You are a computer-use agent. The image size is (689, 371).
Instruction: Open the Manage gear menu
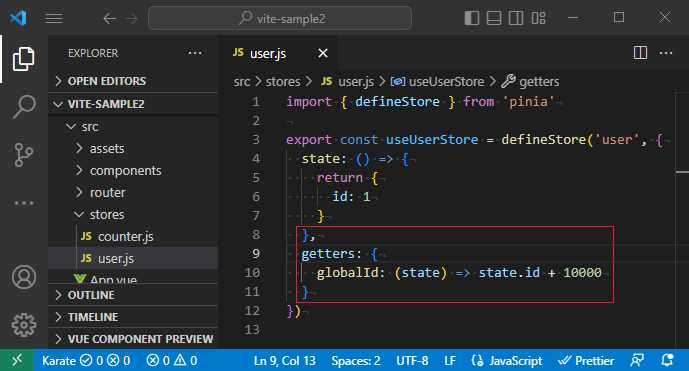tap(24, 325)
